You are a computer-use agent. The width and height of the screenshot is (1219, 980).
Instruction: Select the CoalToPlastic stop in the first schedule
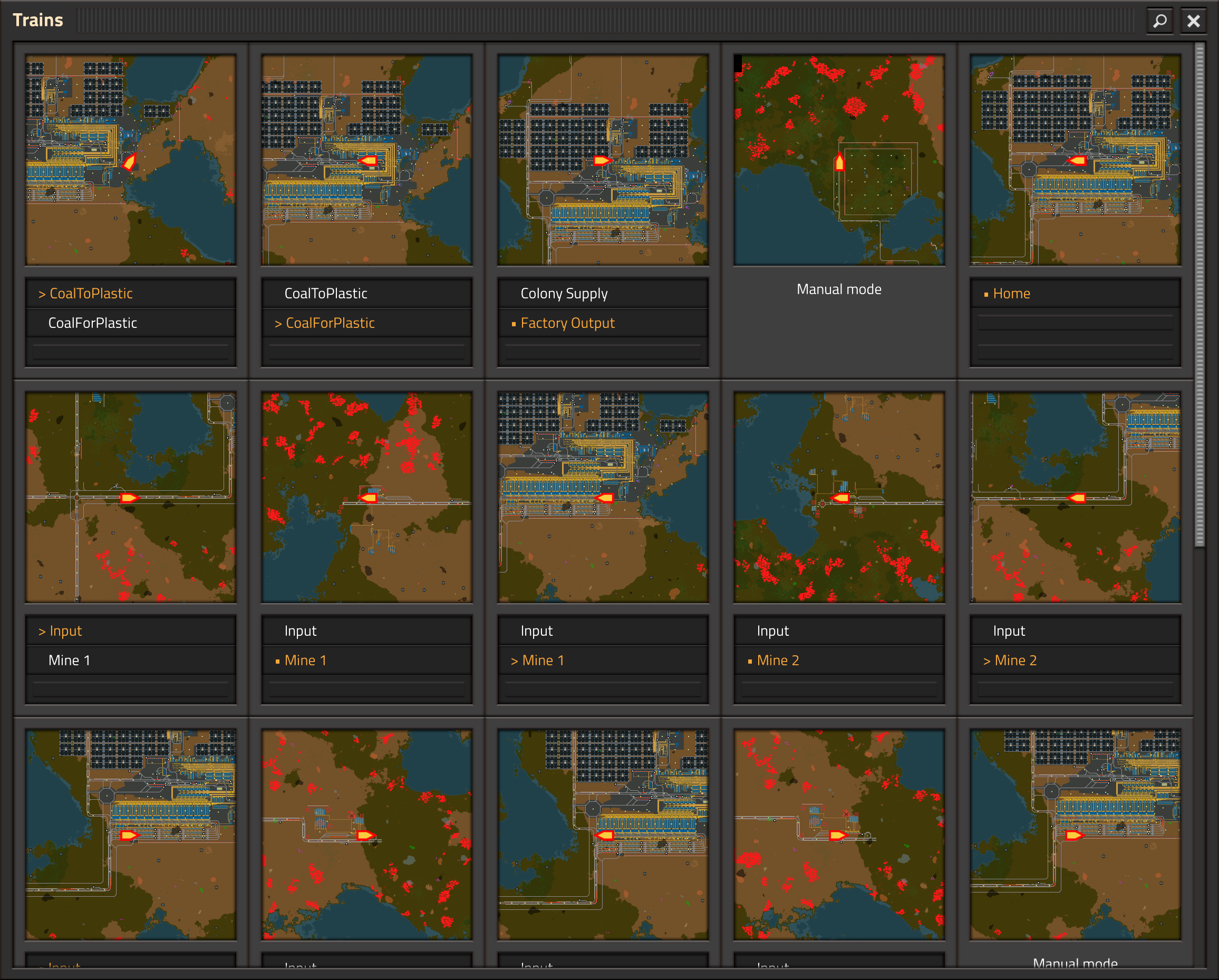coord(131,293)
